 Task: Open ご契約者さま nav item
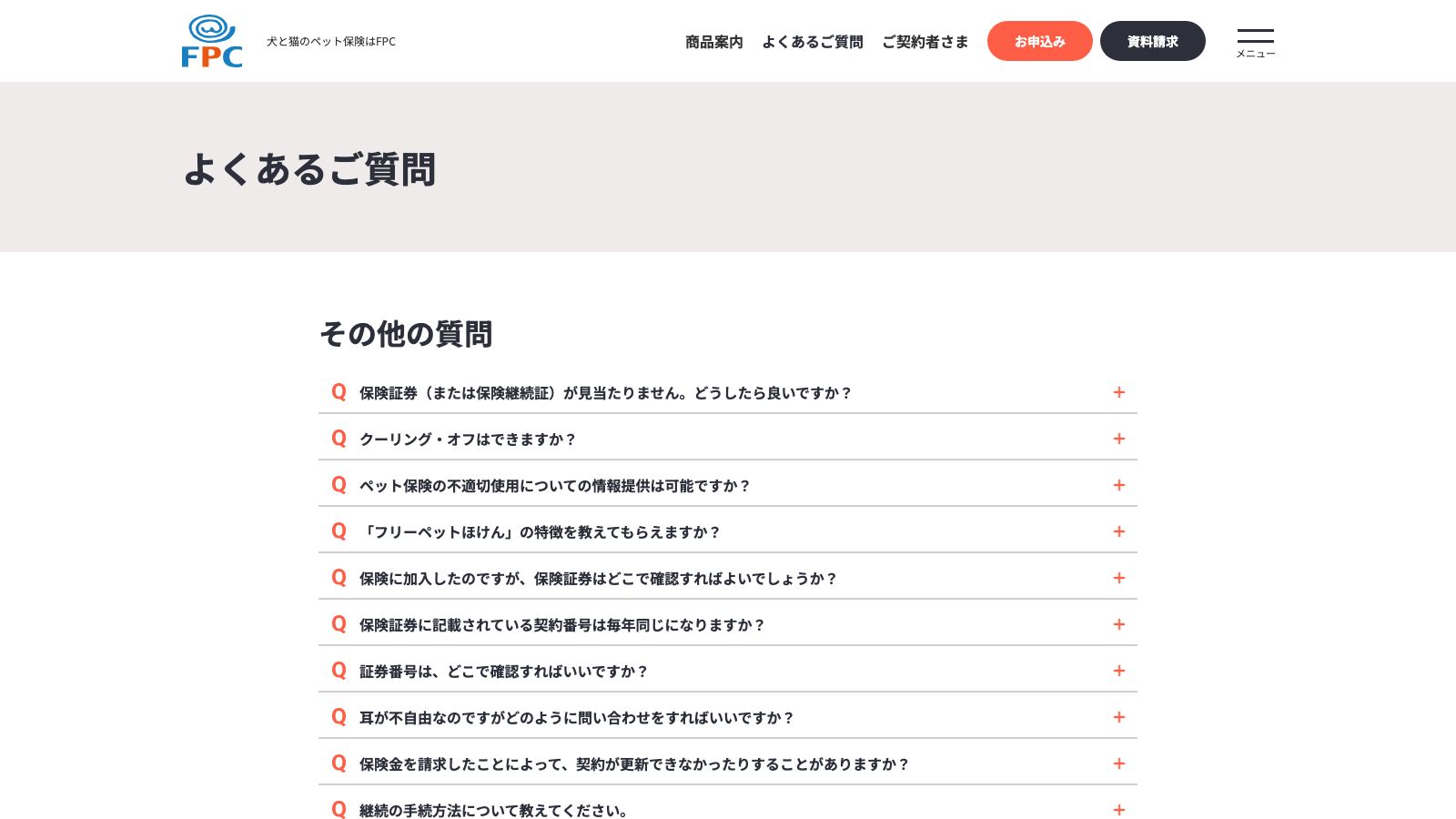925,42
